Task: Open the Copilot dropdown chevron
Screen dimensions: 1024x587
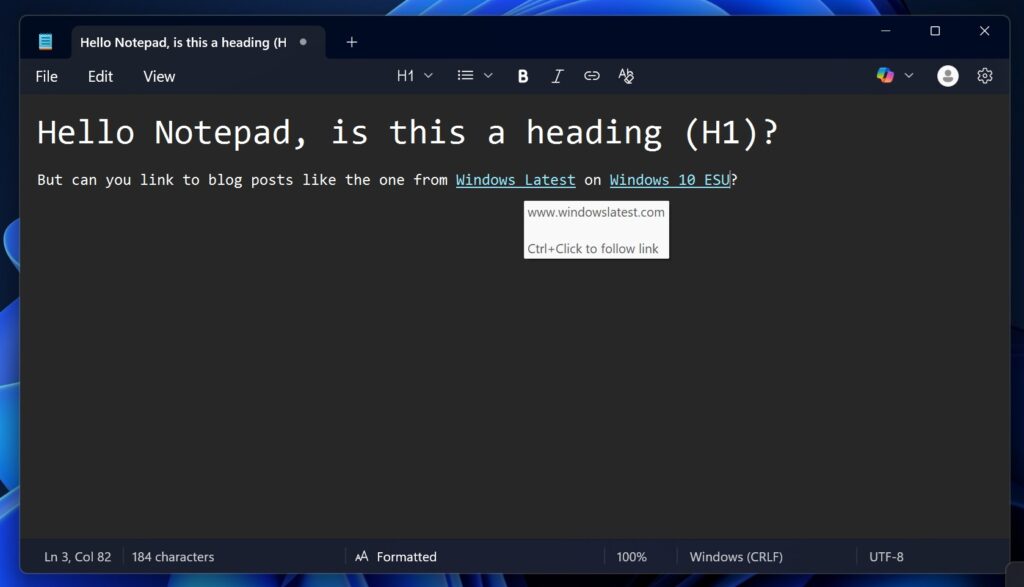Action: (908, 75)
